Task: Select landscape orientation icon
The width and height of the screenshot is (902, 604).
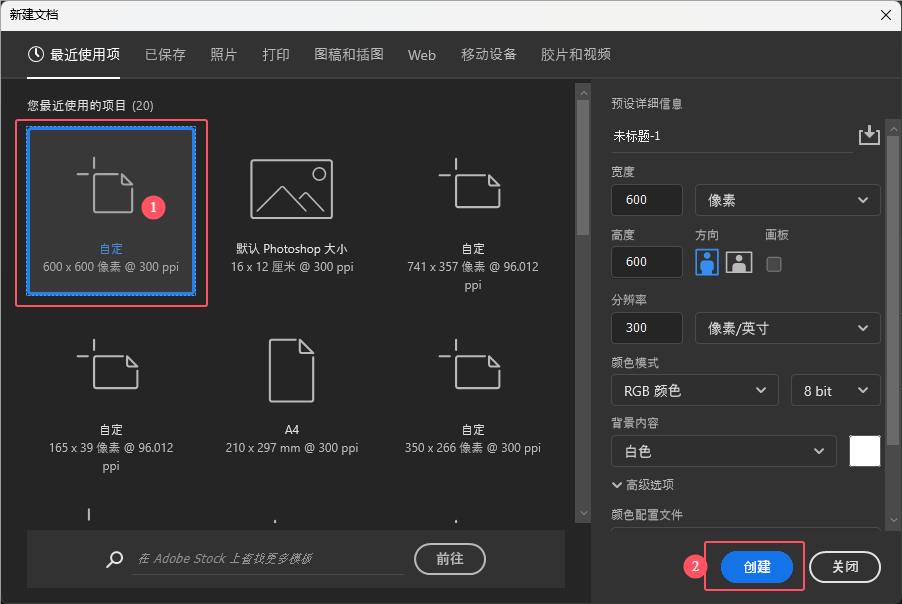Action: pos(739,263)
